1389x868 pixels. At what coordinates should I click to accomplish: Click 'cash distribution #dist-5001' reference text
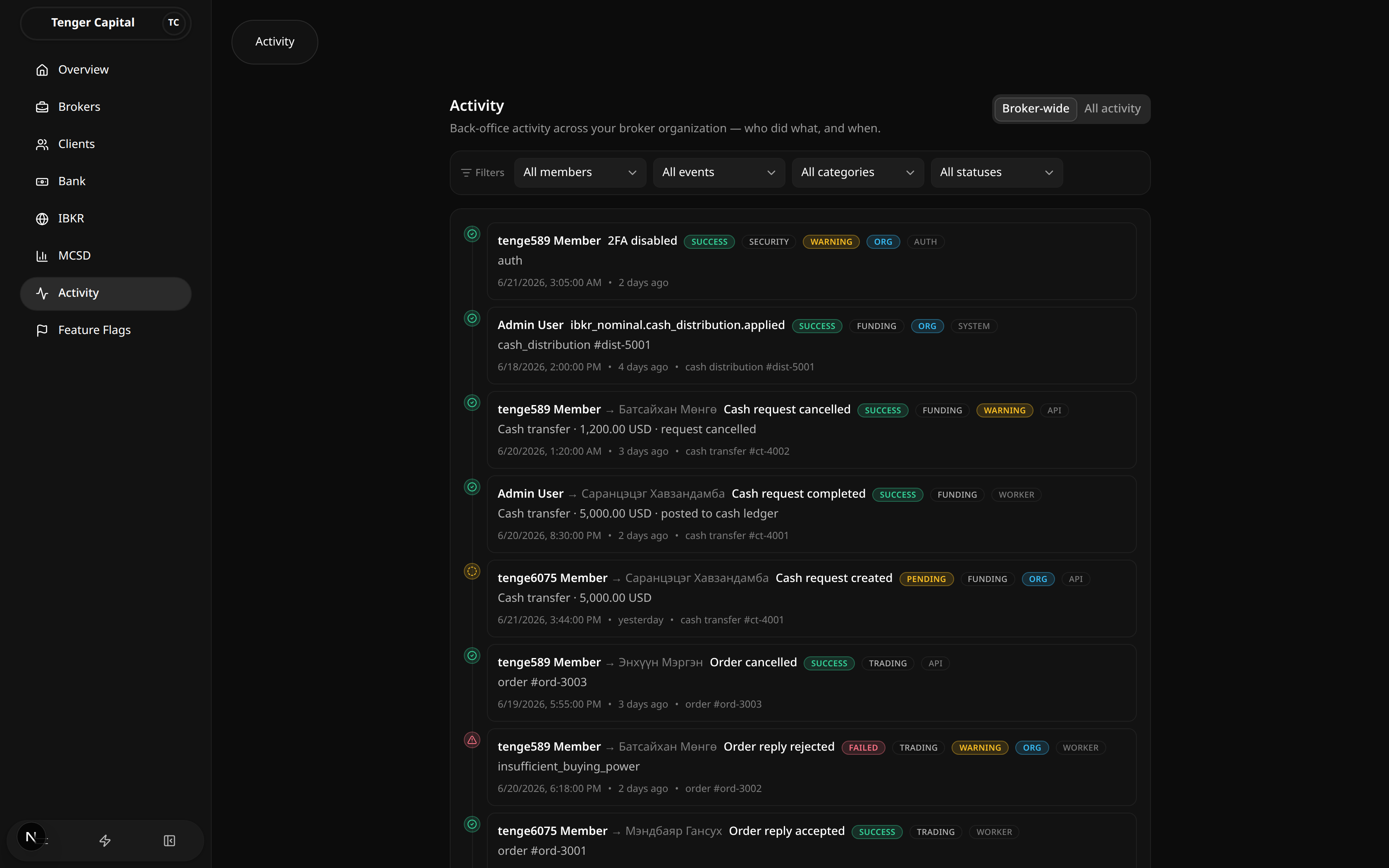749,367
